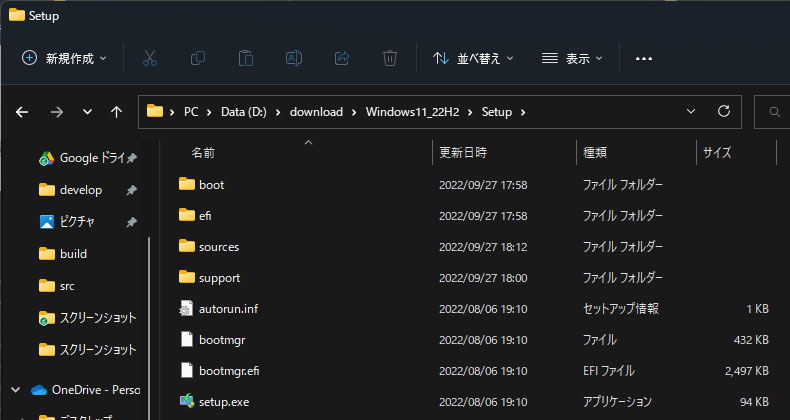Collapse the OneDrive tree node

[16, 390]
